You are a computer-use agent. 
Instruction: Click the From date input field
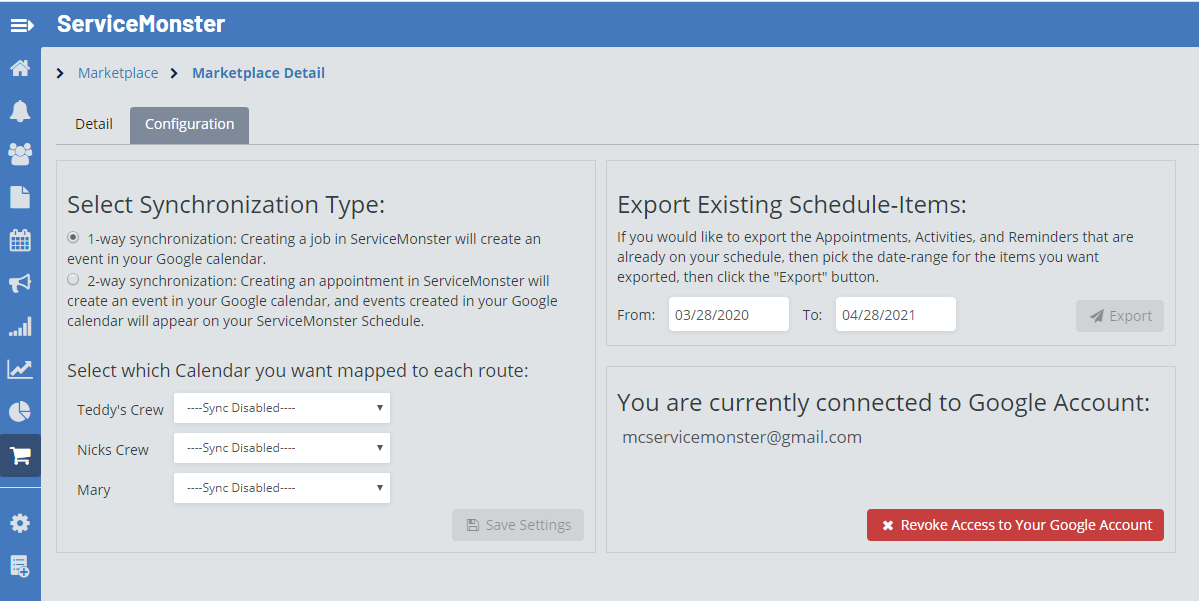coord(728,315)
